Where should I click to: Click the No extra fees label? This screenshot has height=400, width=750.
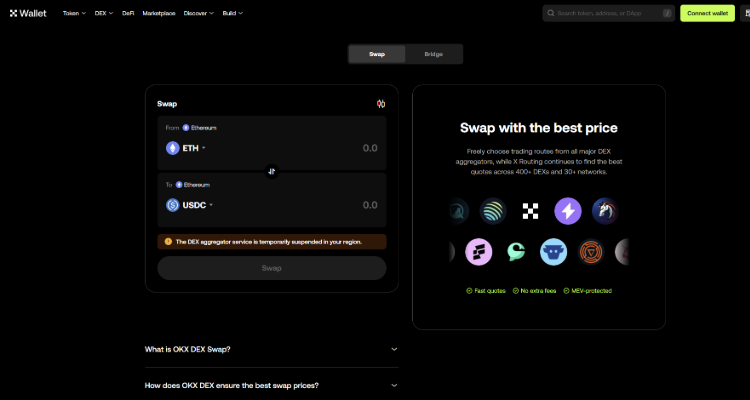(x=538, y=291)
